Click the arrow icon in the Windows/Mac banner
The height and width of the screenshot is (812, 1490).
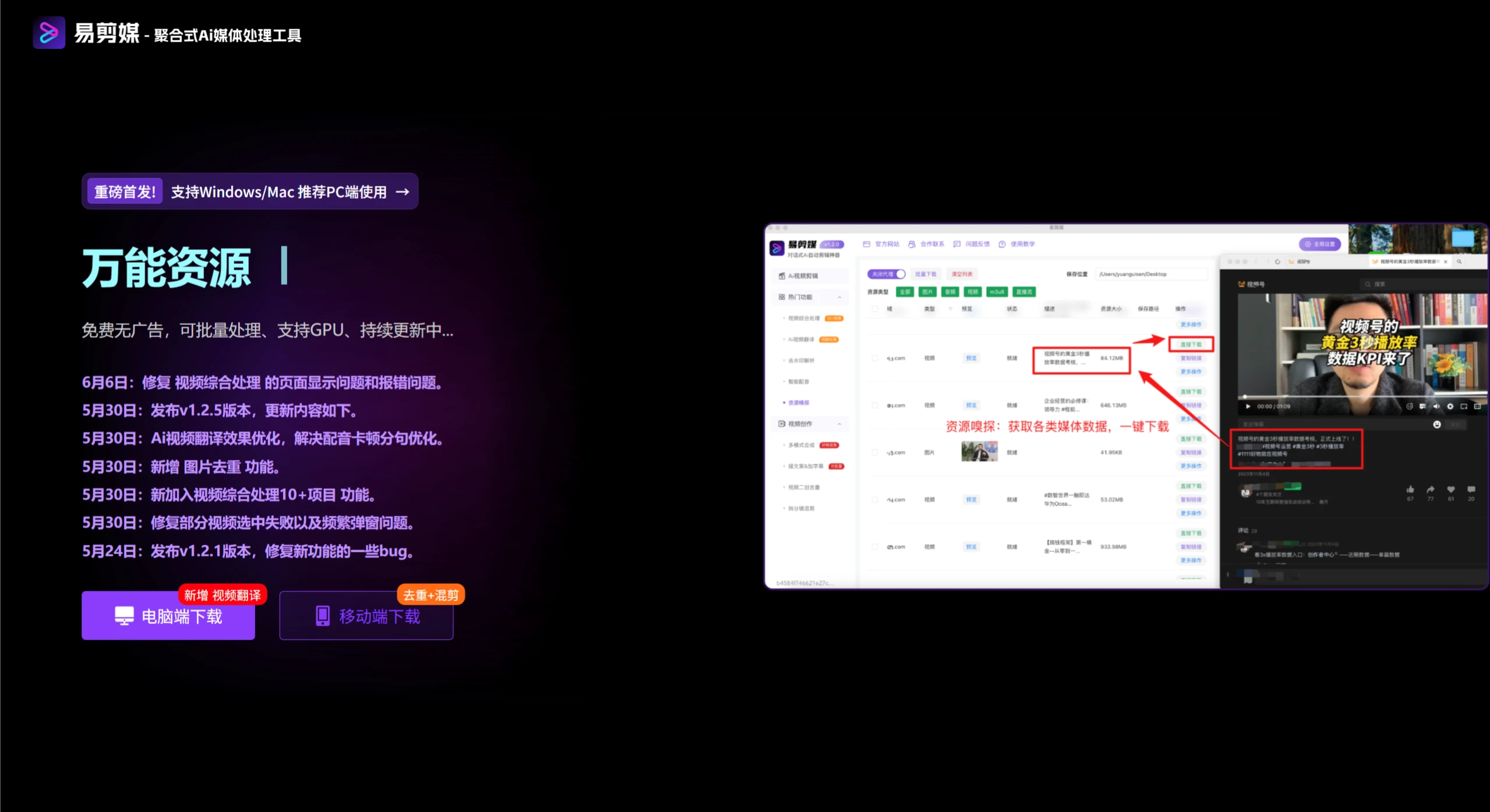coord(402,192)
